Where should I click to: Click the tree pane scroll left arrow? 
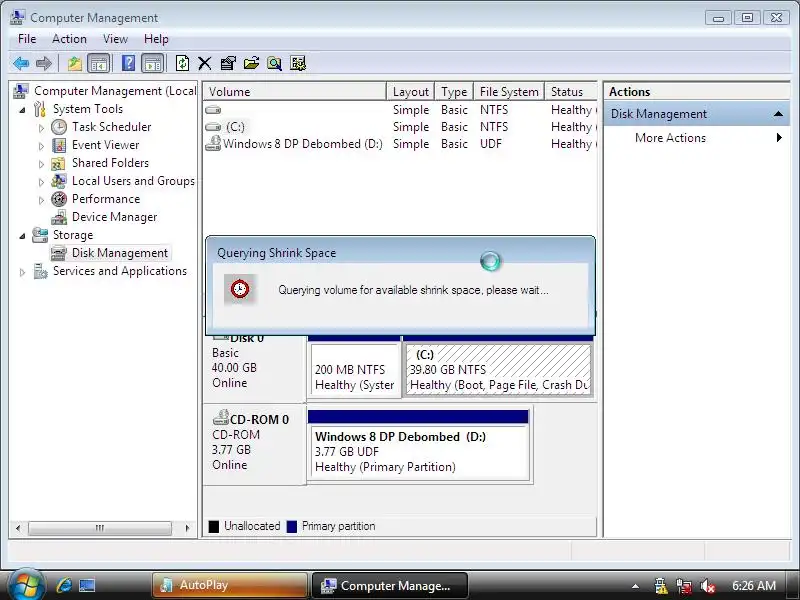click(x=18, y=528)
